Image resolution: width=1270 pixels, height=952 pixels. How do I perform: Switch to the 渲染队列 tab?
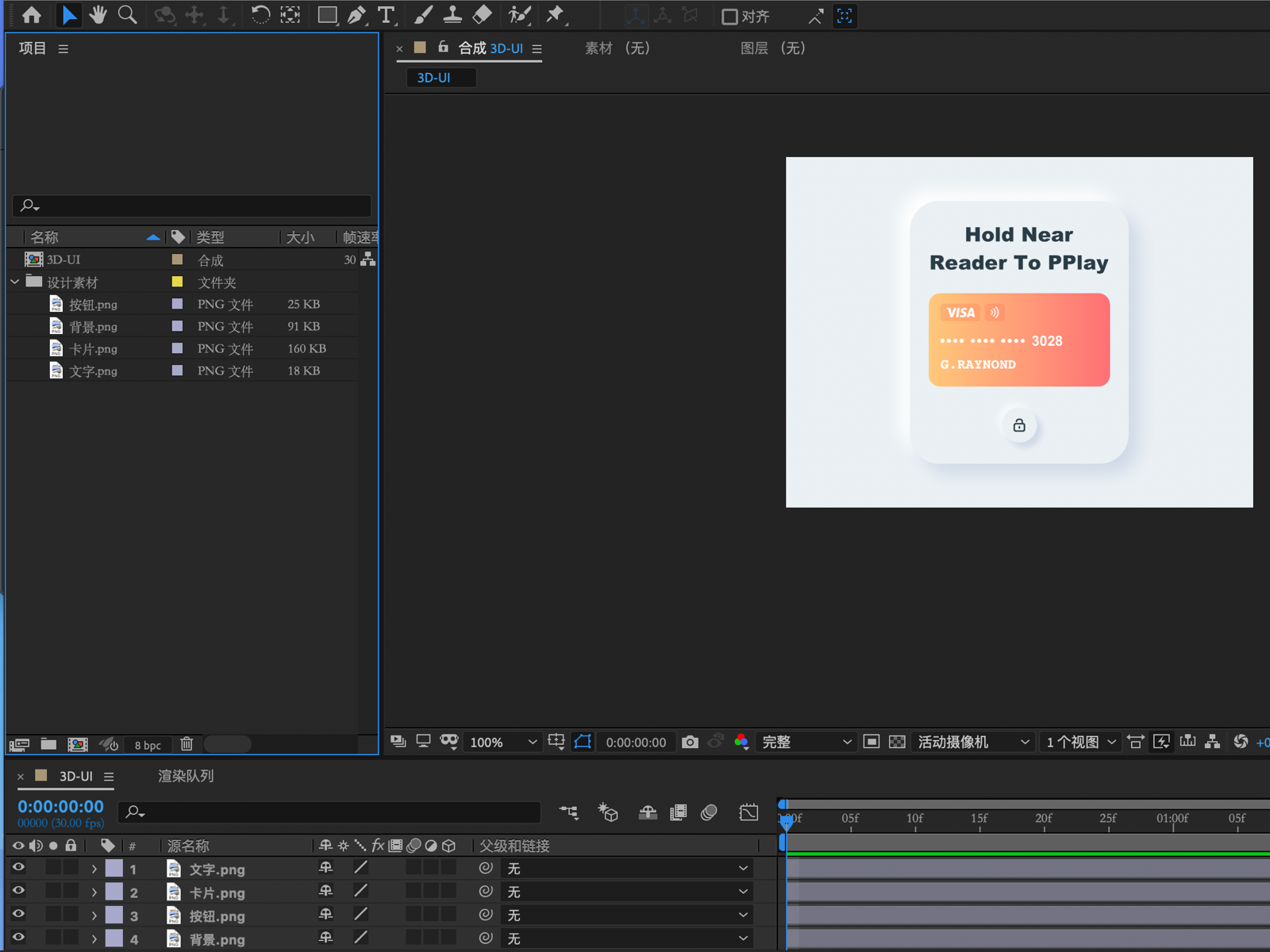tap(186, 776)
